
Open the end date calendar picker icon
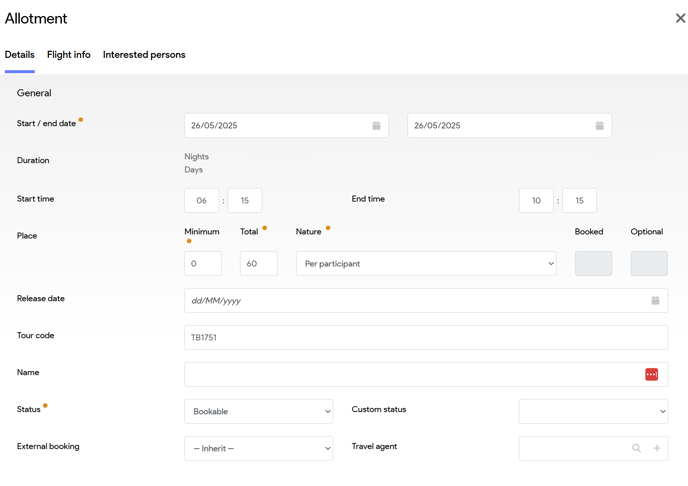pos(599,126)
